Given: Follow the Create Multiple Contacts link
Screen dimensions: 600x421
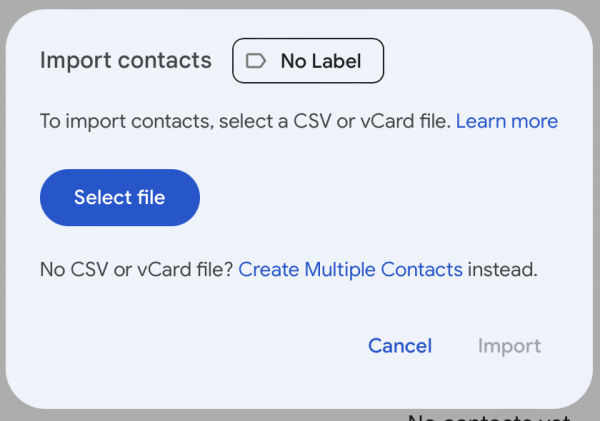Looking at the screenshot, I should point(351,269).
